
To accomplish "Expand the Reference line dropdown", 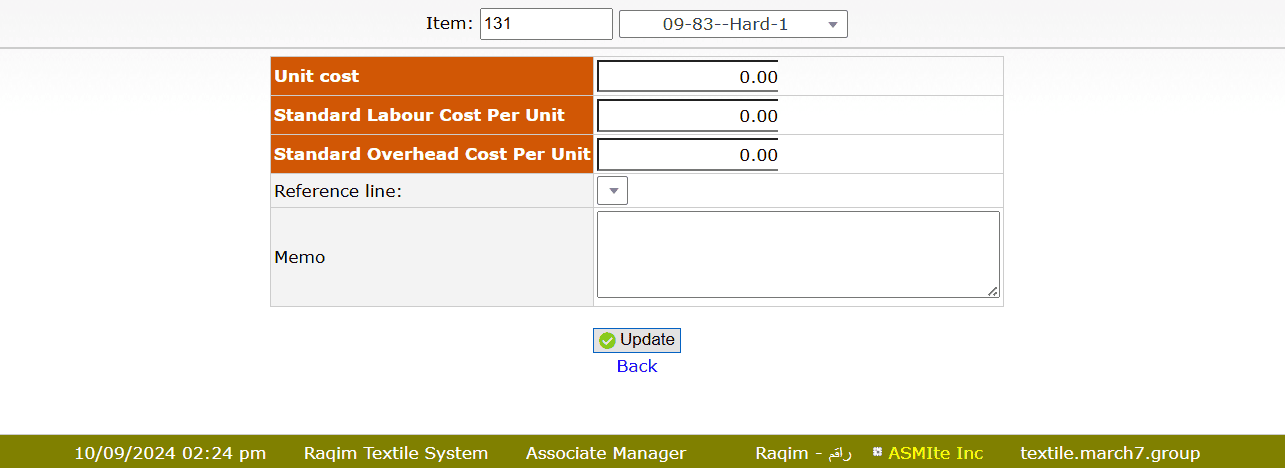I will coord(612,190).
